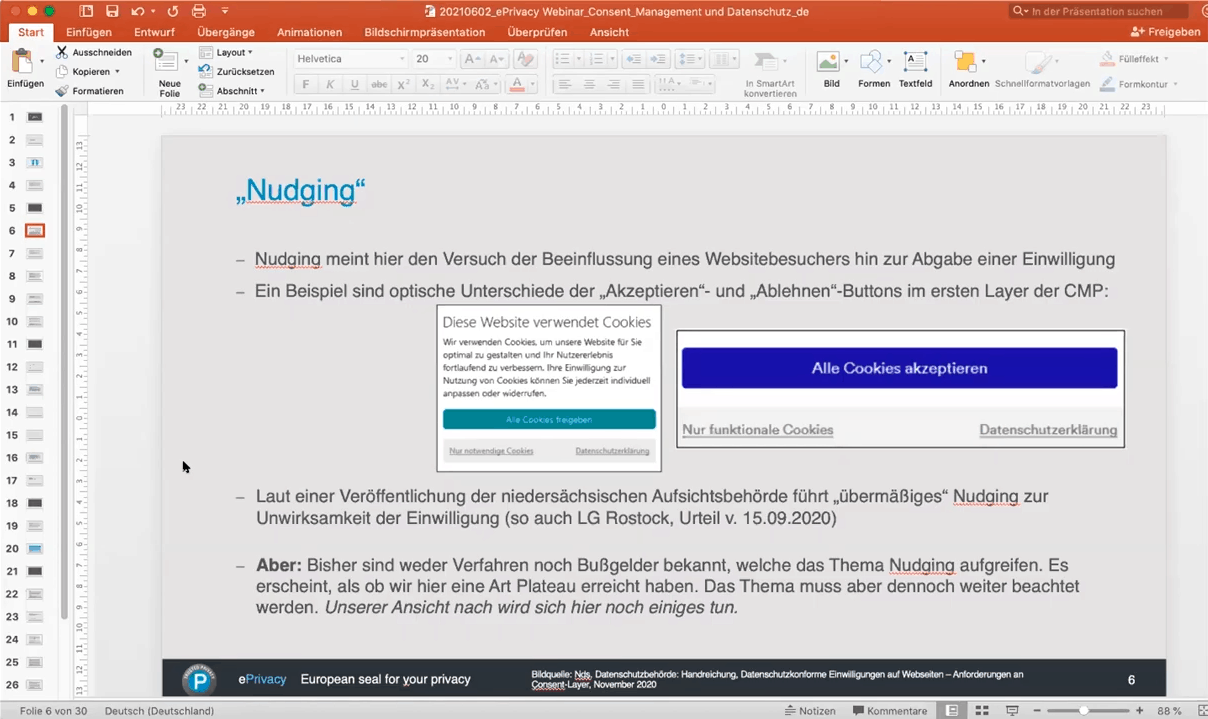Click Deutsch (Deutschland) language in status bar

tap(159, 711)
